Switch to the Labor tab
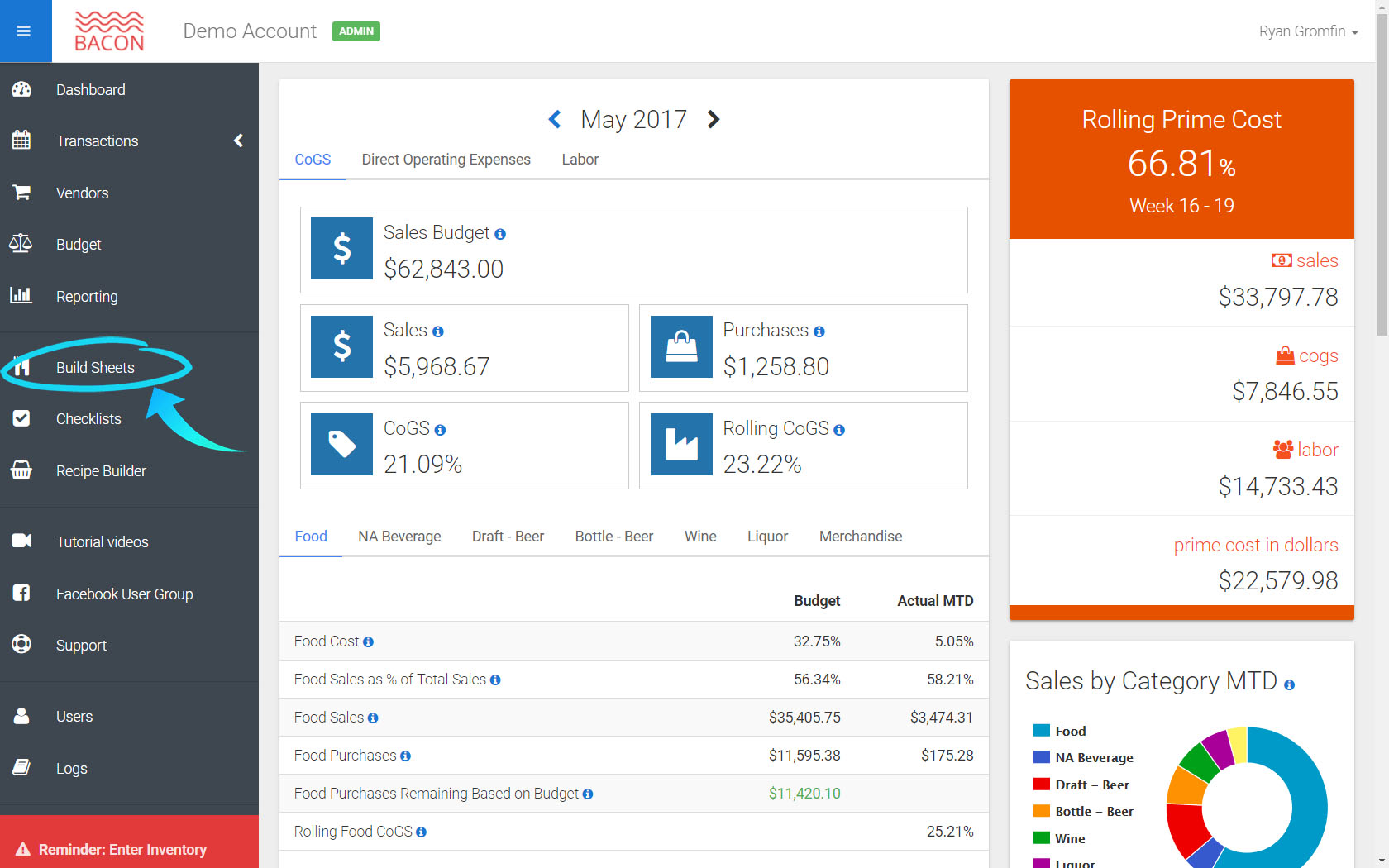This screenshot has width=1389, height=868. pos(580,160)
